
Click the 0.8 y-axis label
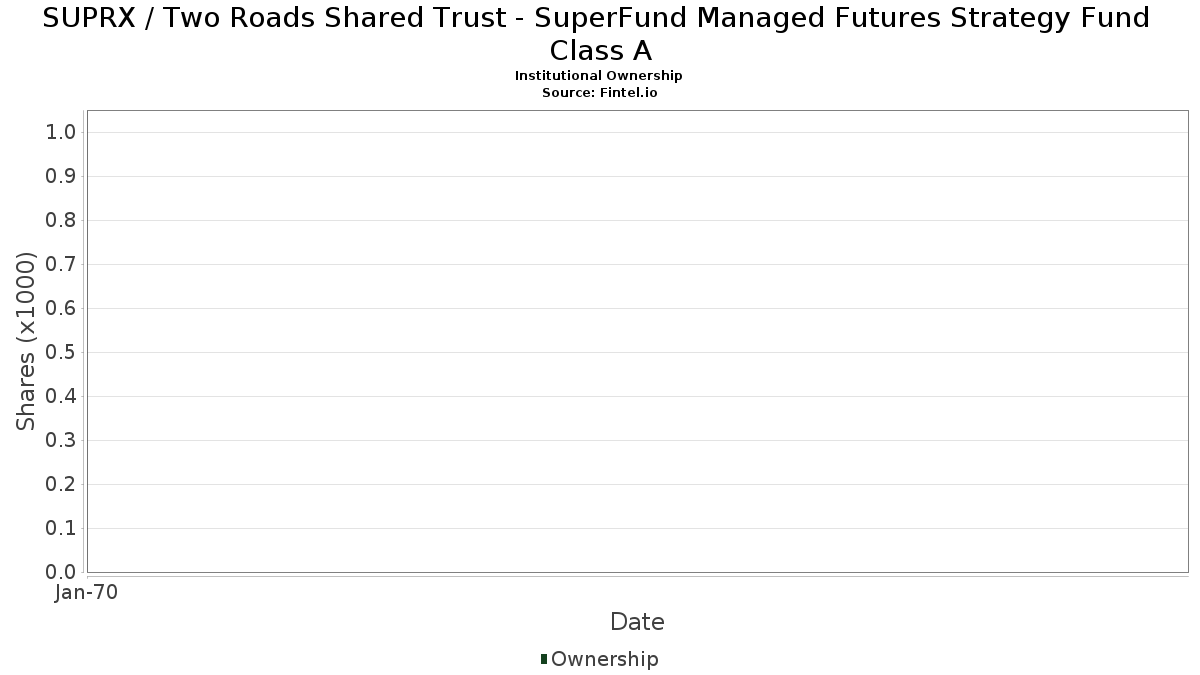tap(61, 221)
